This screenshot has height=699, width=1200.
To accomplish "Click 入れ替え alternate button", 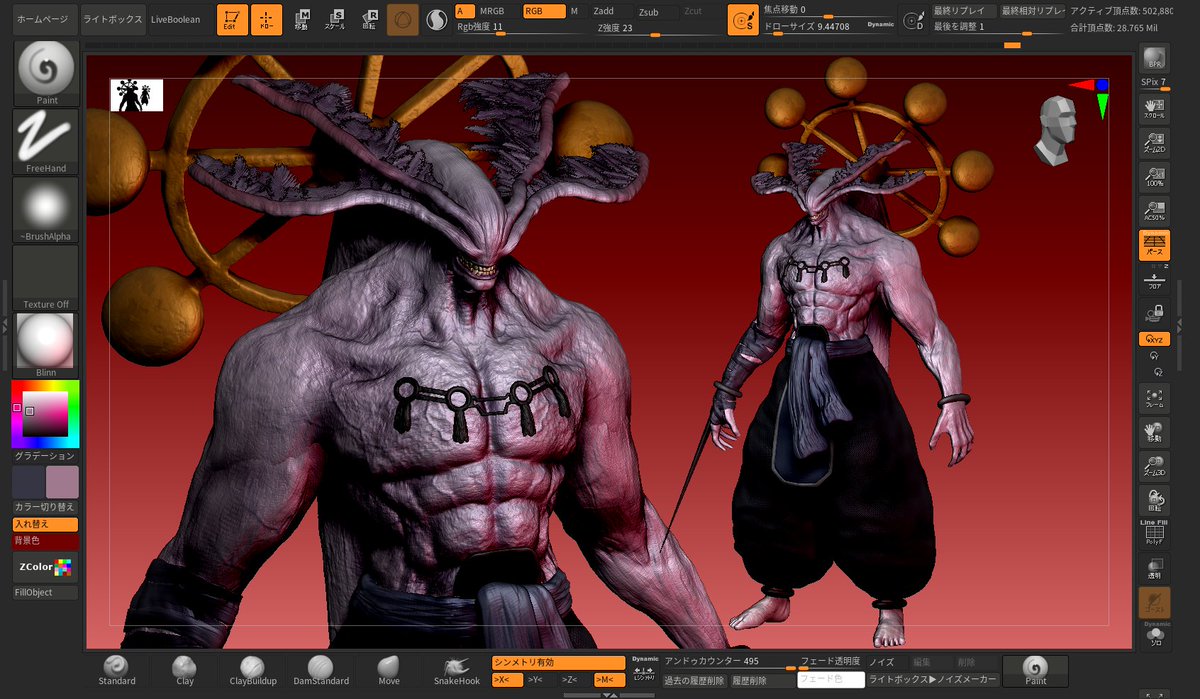I will coord(45,524).
